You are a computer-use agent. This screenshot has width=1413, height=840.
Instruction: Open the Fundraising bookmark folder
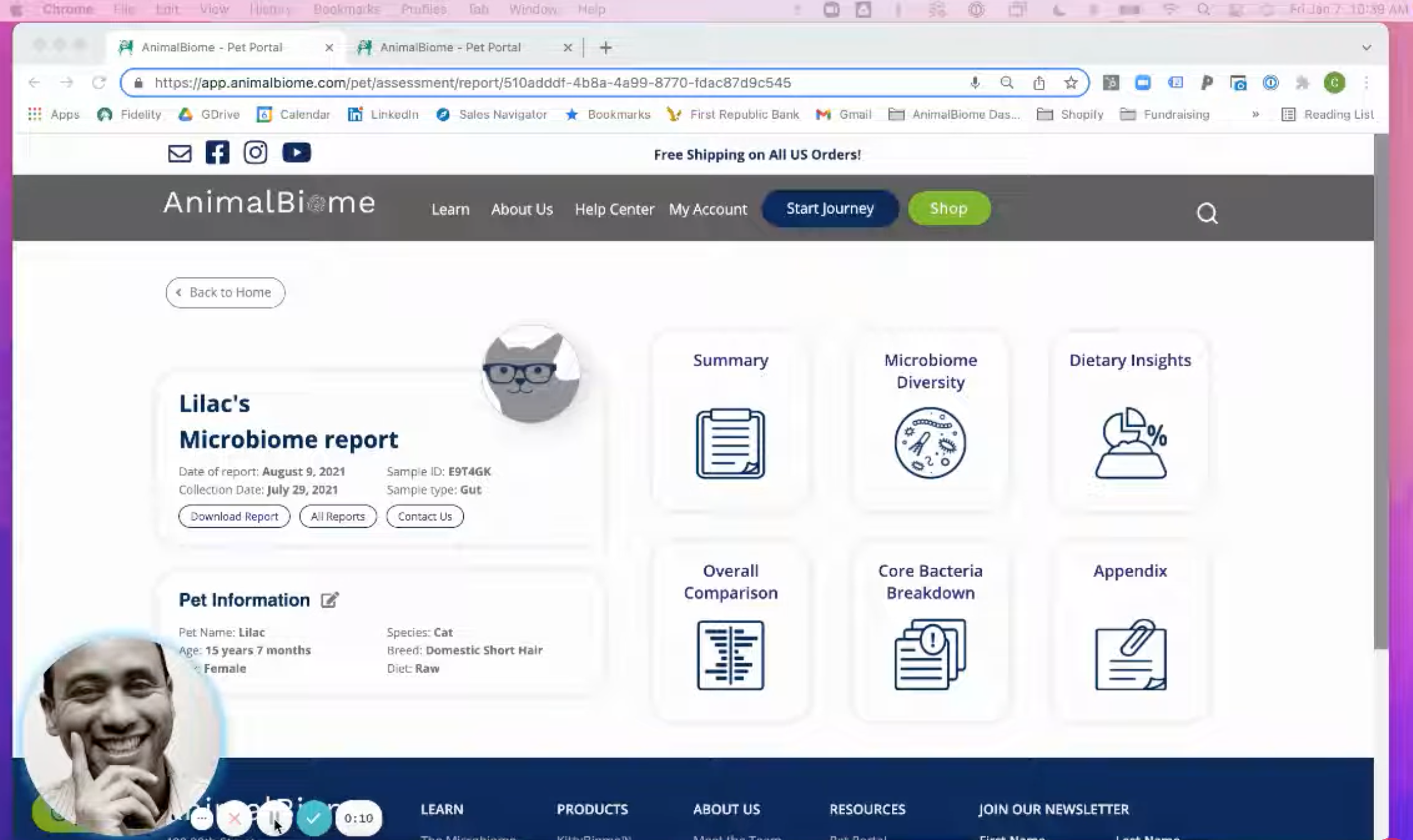pos(1164,115)
